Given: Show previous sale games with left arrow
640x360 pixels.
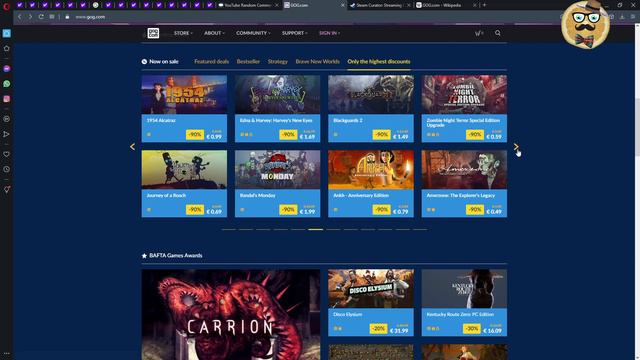Looking at the screenshot, I should [x=132, y=147].
